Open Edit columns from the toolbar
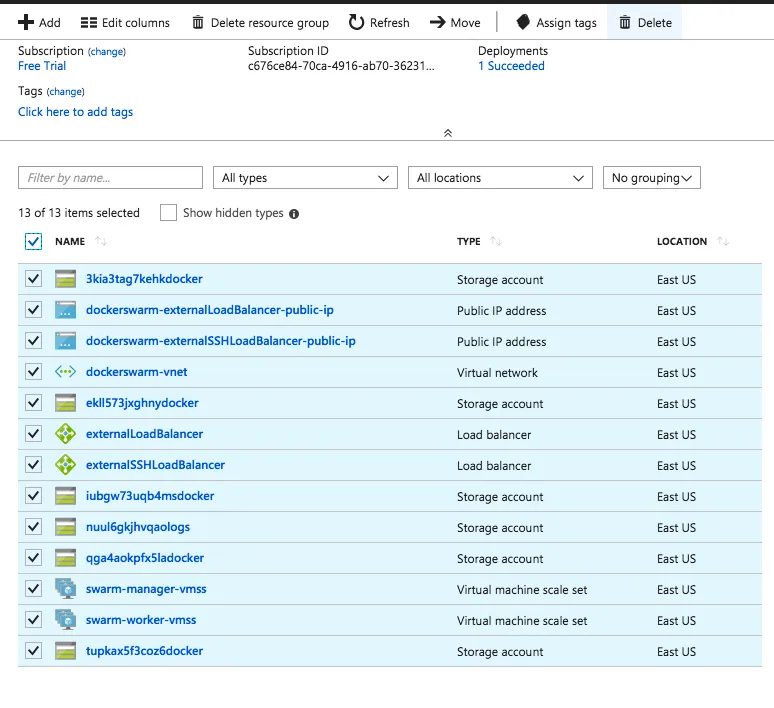The height and width of the screenshot is (708, 774). [x=125, y=23]
